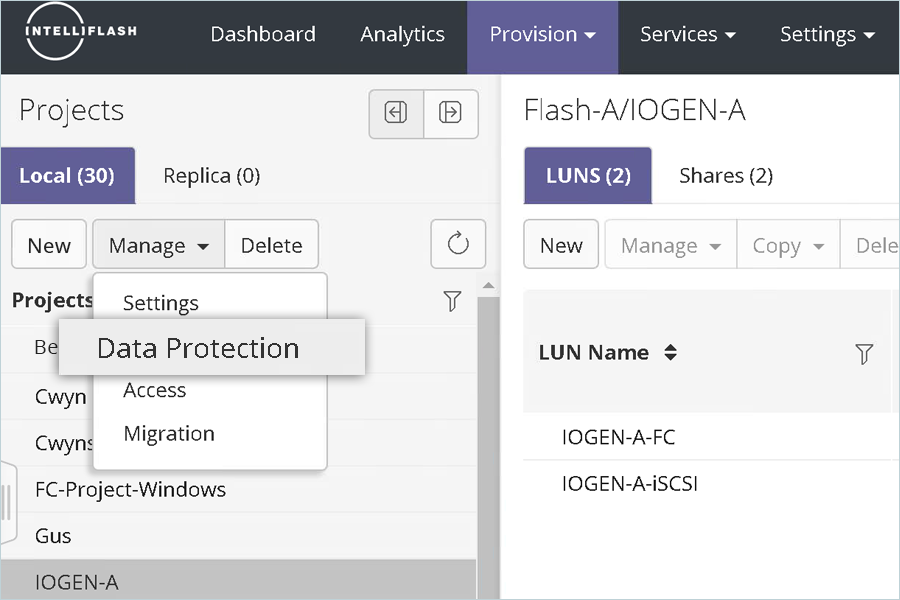Open the Provision dropdown menu

[x=542, y=37]
